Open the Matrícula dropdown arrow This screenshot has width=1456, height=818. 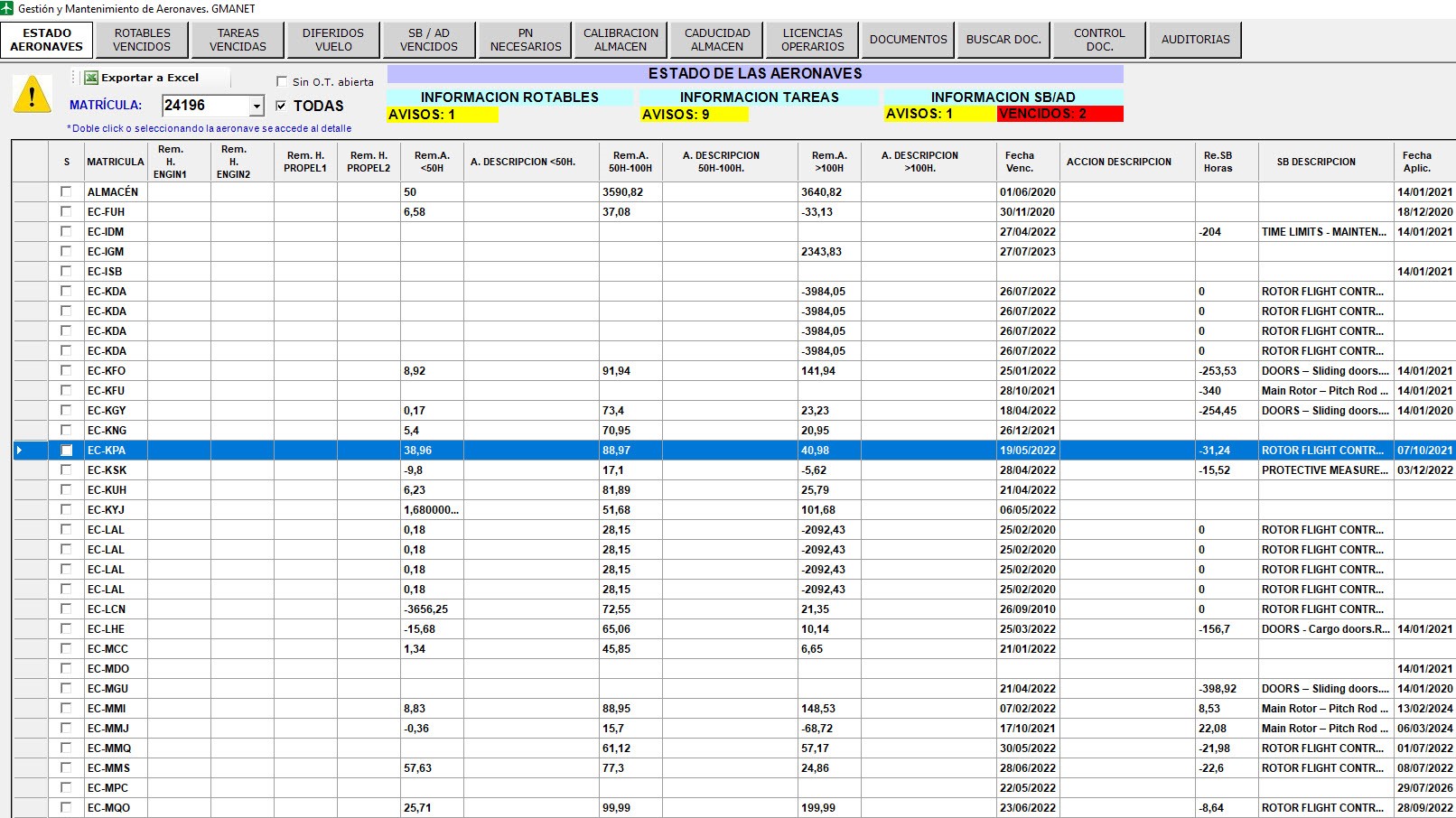click(x=257, y=107)
